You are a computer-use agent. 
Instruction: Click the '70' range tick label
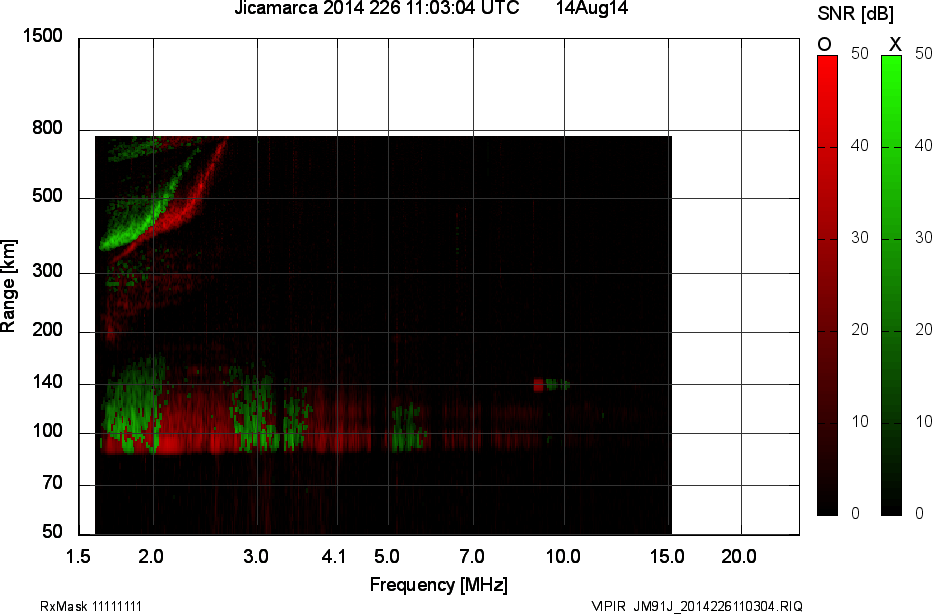(x=52, y=483)
